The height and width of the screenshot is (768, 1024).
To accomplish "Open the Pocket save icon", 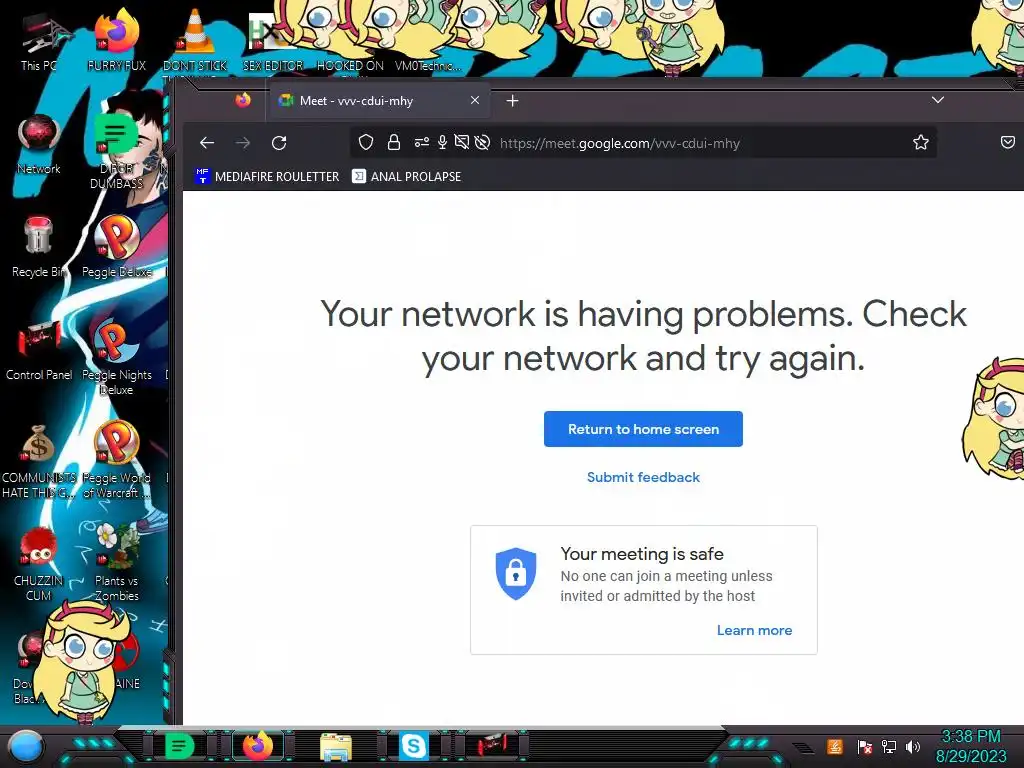I will (1008, 142).
